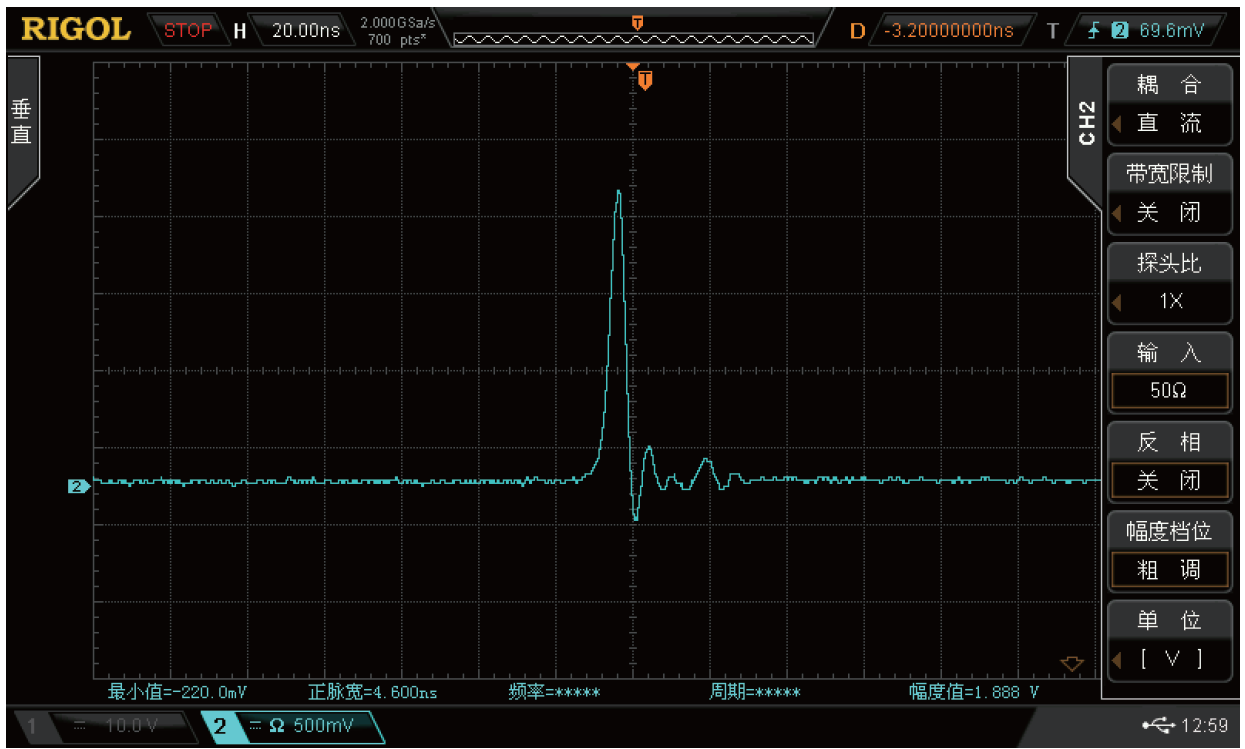The width and height of the screenshot is (1245, 749).
Task: Click the channel 2 ground level marker
Action: (x=78, y=486)
